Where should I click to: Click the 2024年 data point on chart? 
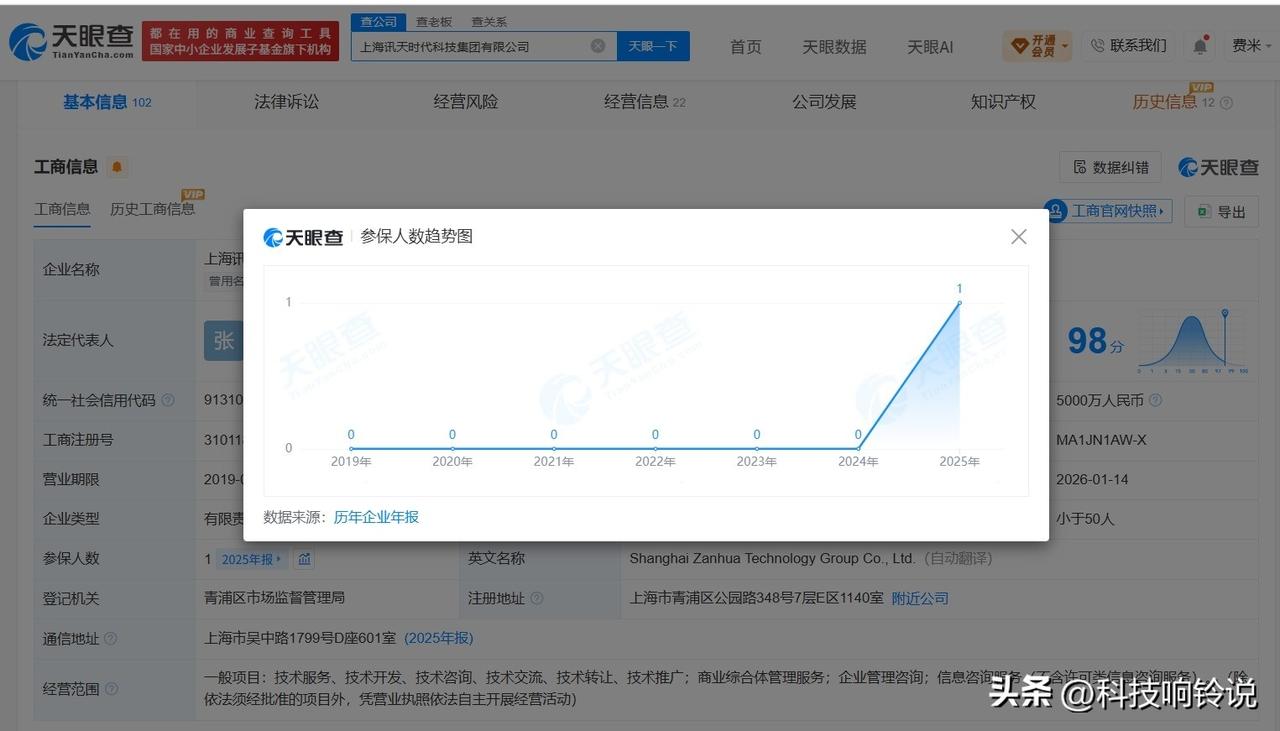(x=858, y=448)
